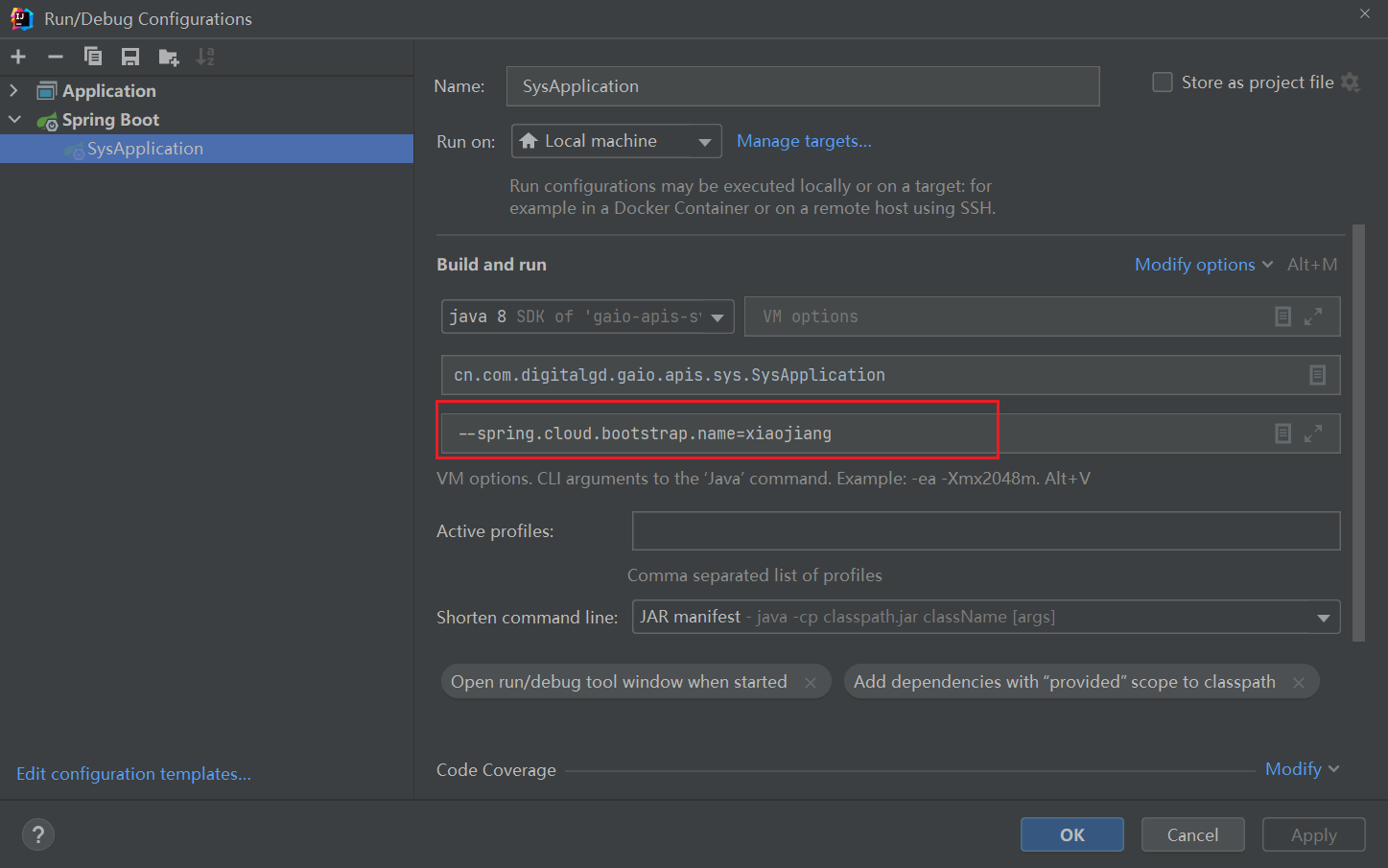
Task: Select SysApplication in the configuration tree
Action: 145,149
